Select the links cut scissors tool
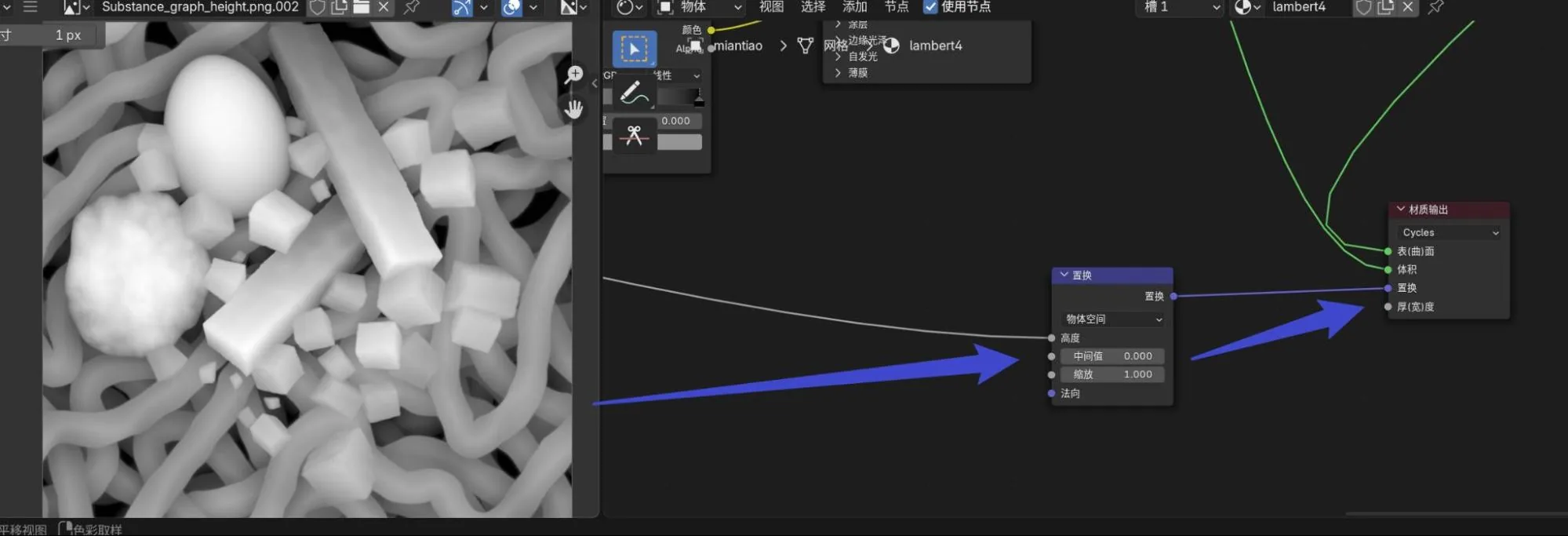 pyautogui.click(x=634, y=136)
